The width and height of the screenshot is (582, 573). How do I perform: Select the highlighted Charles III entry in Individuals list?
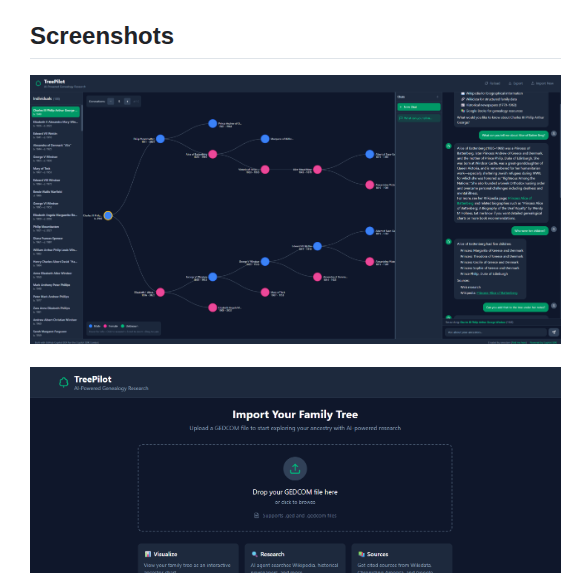pyautogui.click(x=56, y=112)
